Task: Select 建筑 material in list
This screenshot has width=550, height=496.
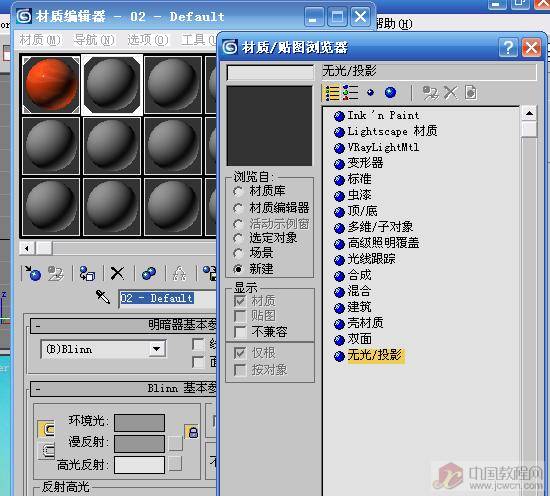Action: pyautogui.click(x=359, y=307)
